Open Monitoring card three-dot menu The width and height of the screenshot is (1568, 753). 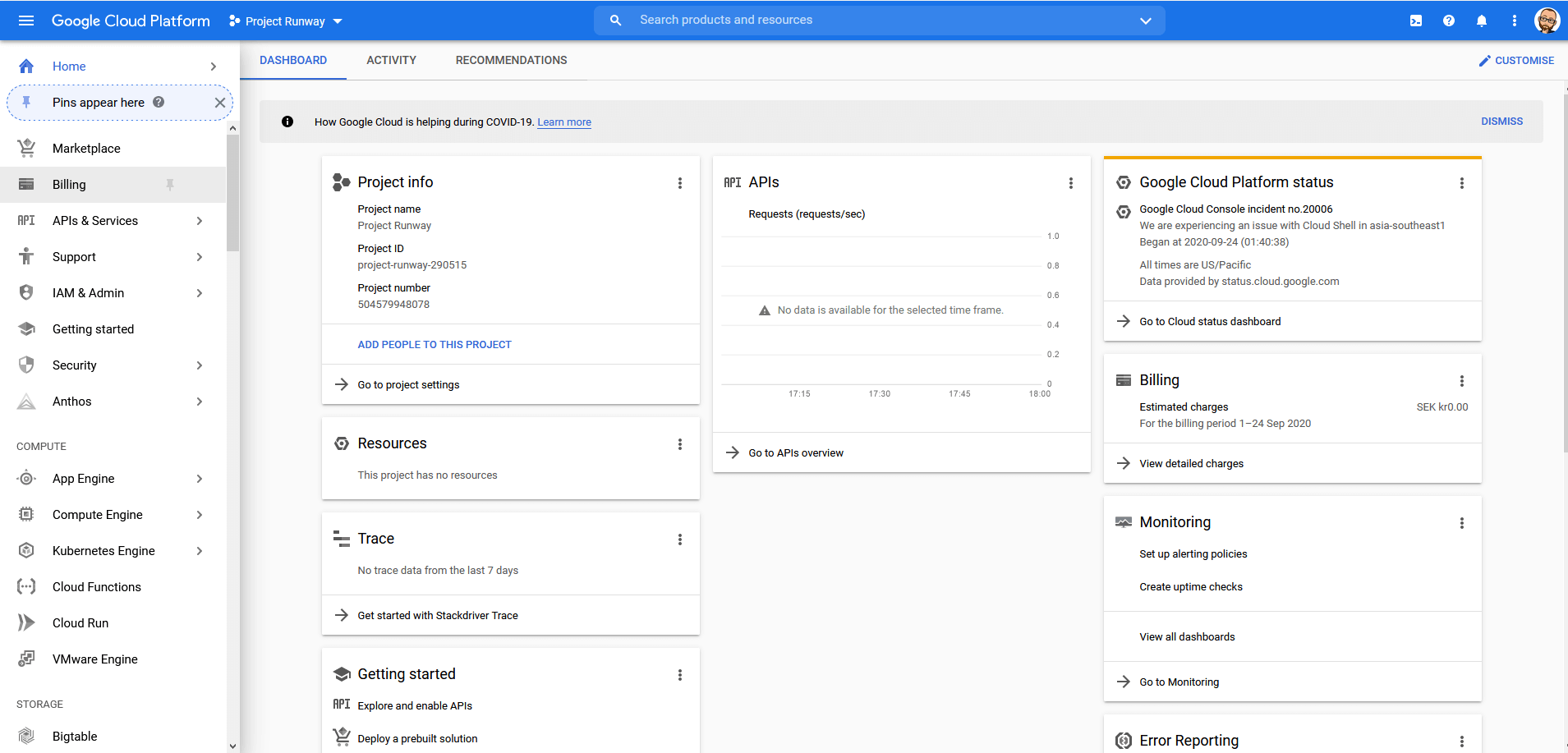click(1462, 523)
